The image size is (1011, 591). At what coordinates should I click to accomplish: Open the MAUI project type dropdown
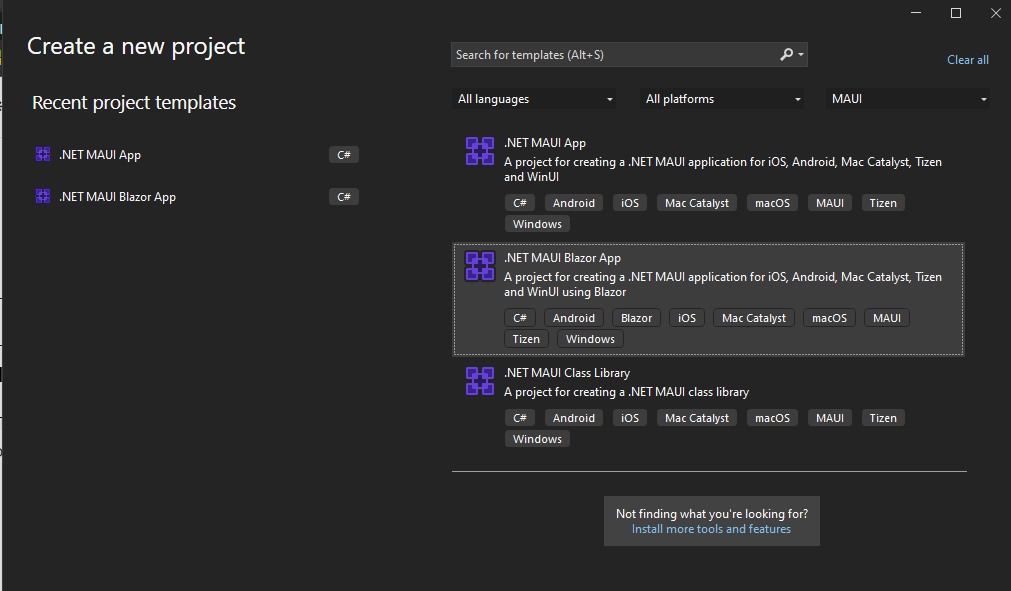pyautogui.click(x=909, y=99)
